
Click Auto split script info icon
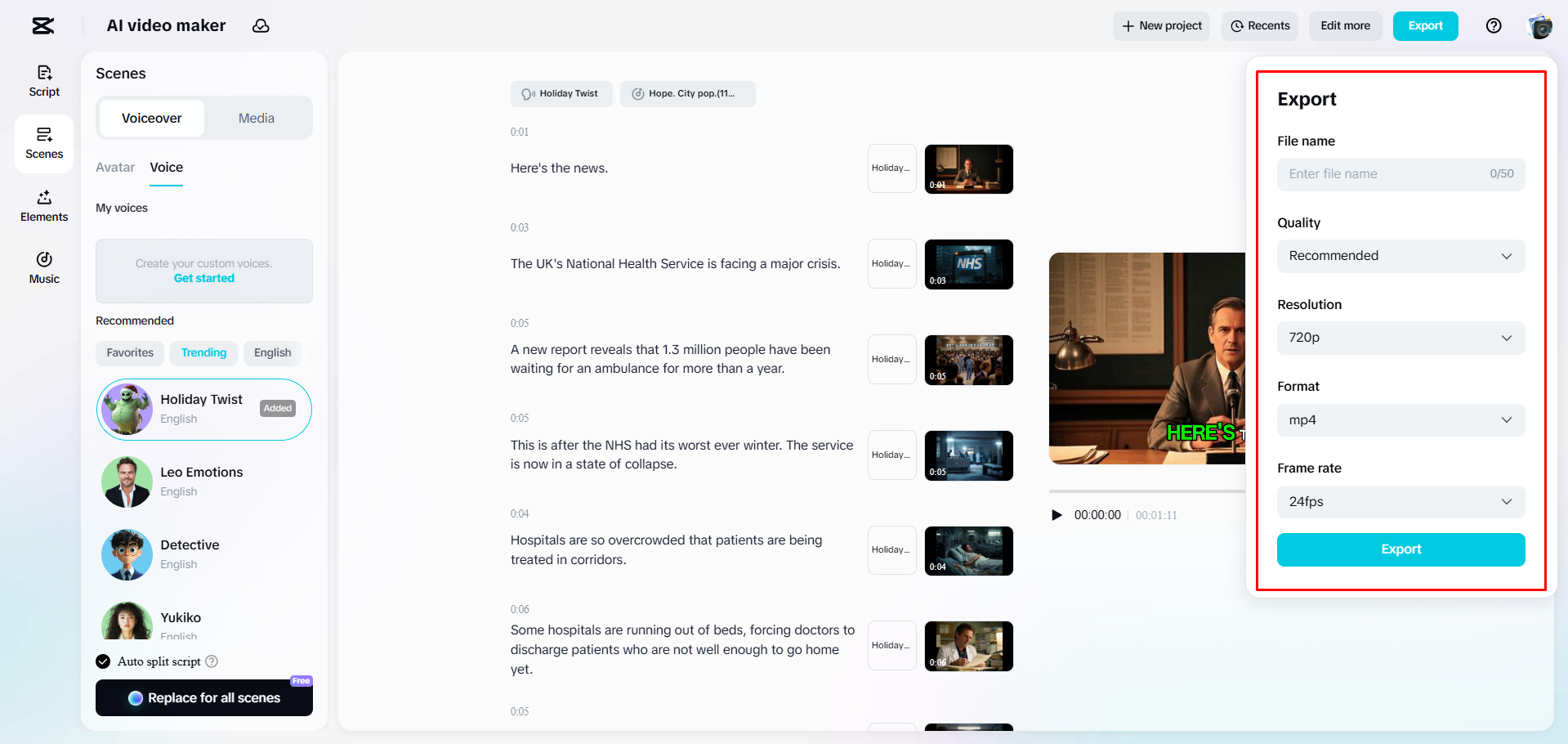[x=212, y=661]
